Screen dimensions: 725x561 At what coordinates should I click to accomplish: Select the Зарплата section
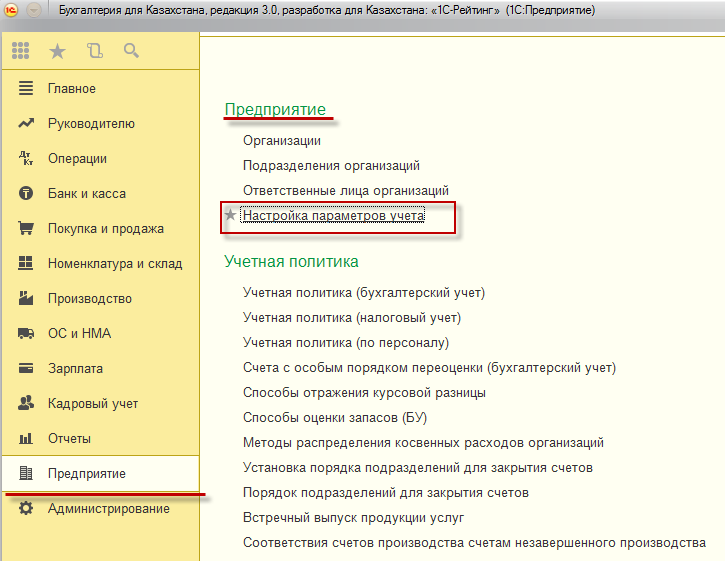tap(75, 369)
